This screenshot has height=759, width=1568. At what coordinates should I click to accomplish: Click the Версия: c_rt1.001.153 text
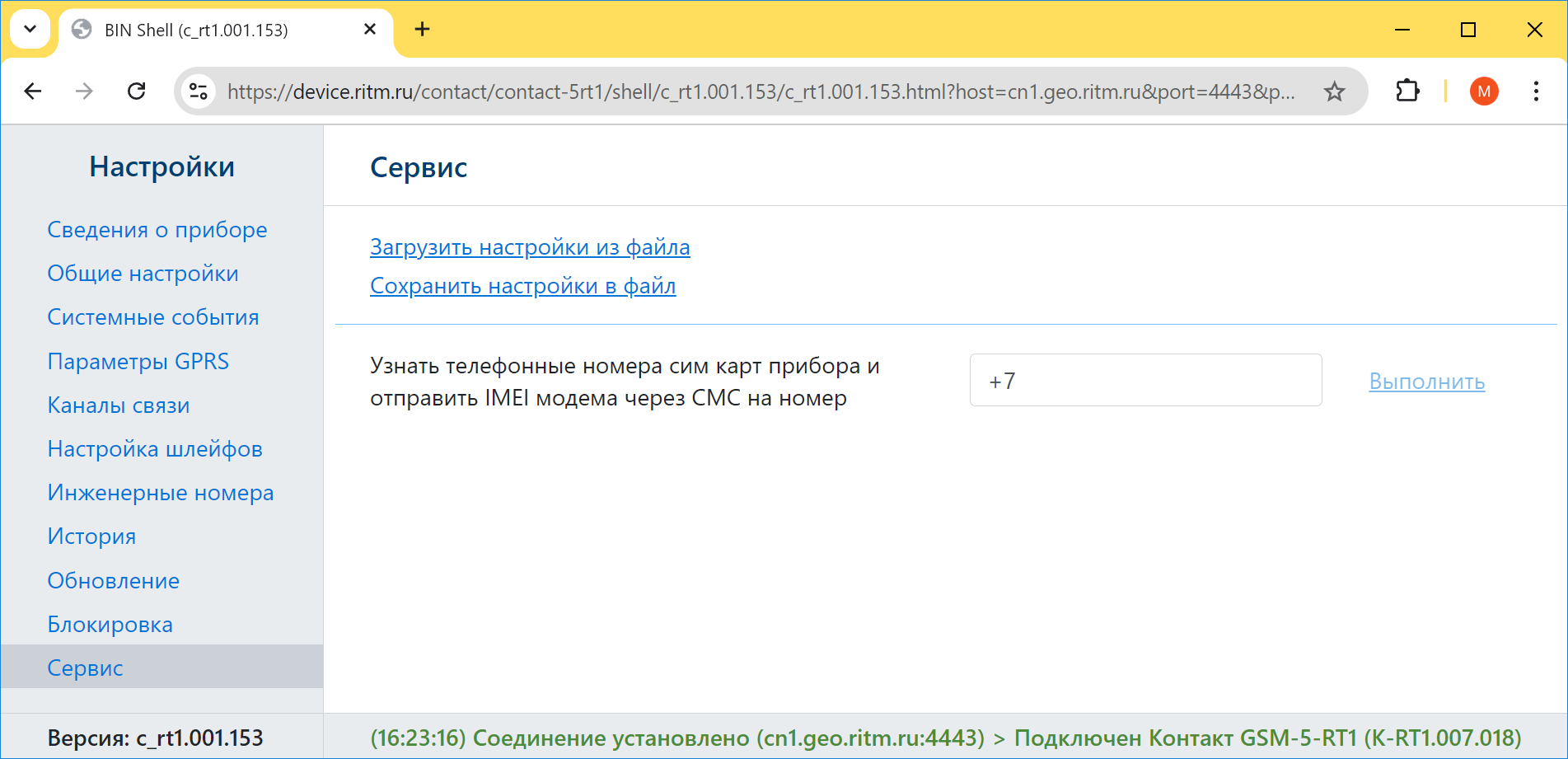click(155, 738)
